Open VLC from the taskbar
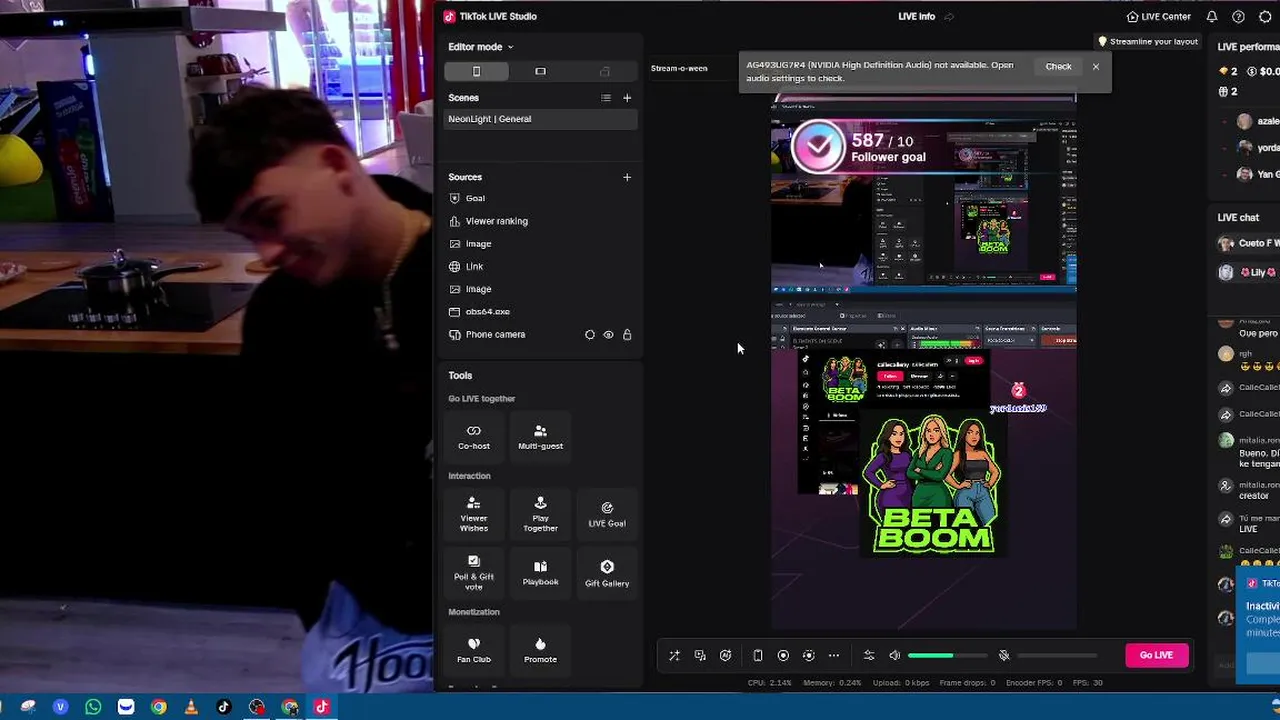Screen dimensions: 1280x720 click(x=191, y=707)
